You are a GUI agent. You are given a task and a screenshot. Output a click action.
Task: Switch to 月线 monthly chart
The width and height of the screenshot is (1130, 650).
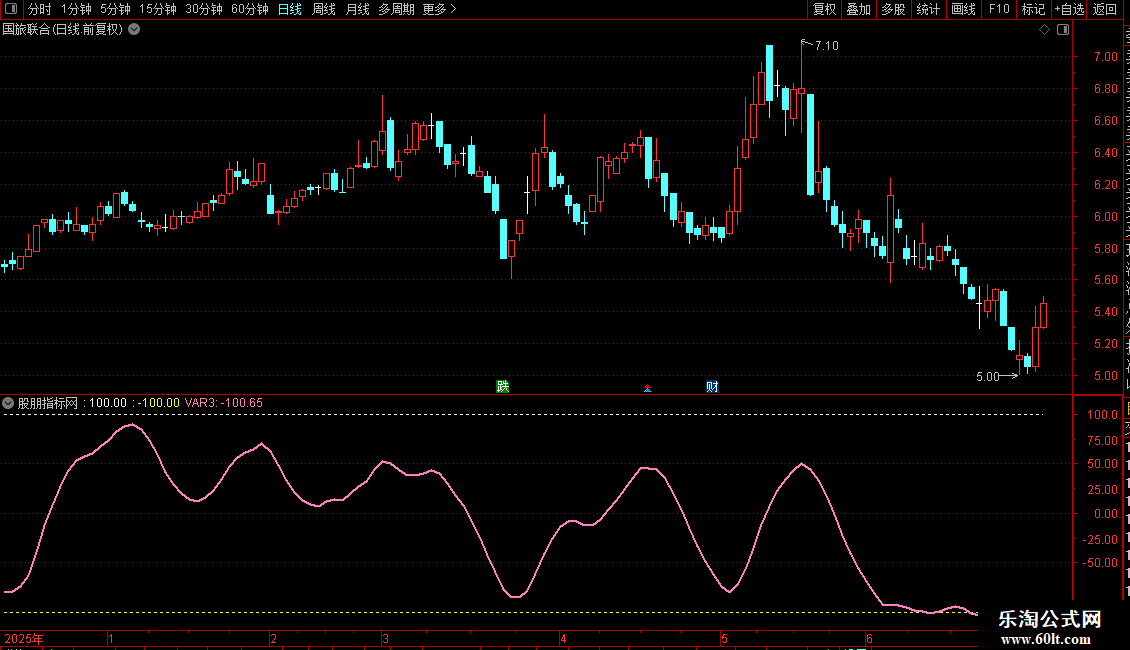click(x=357, y=9)
